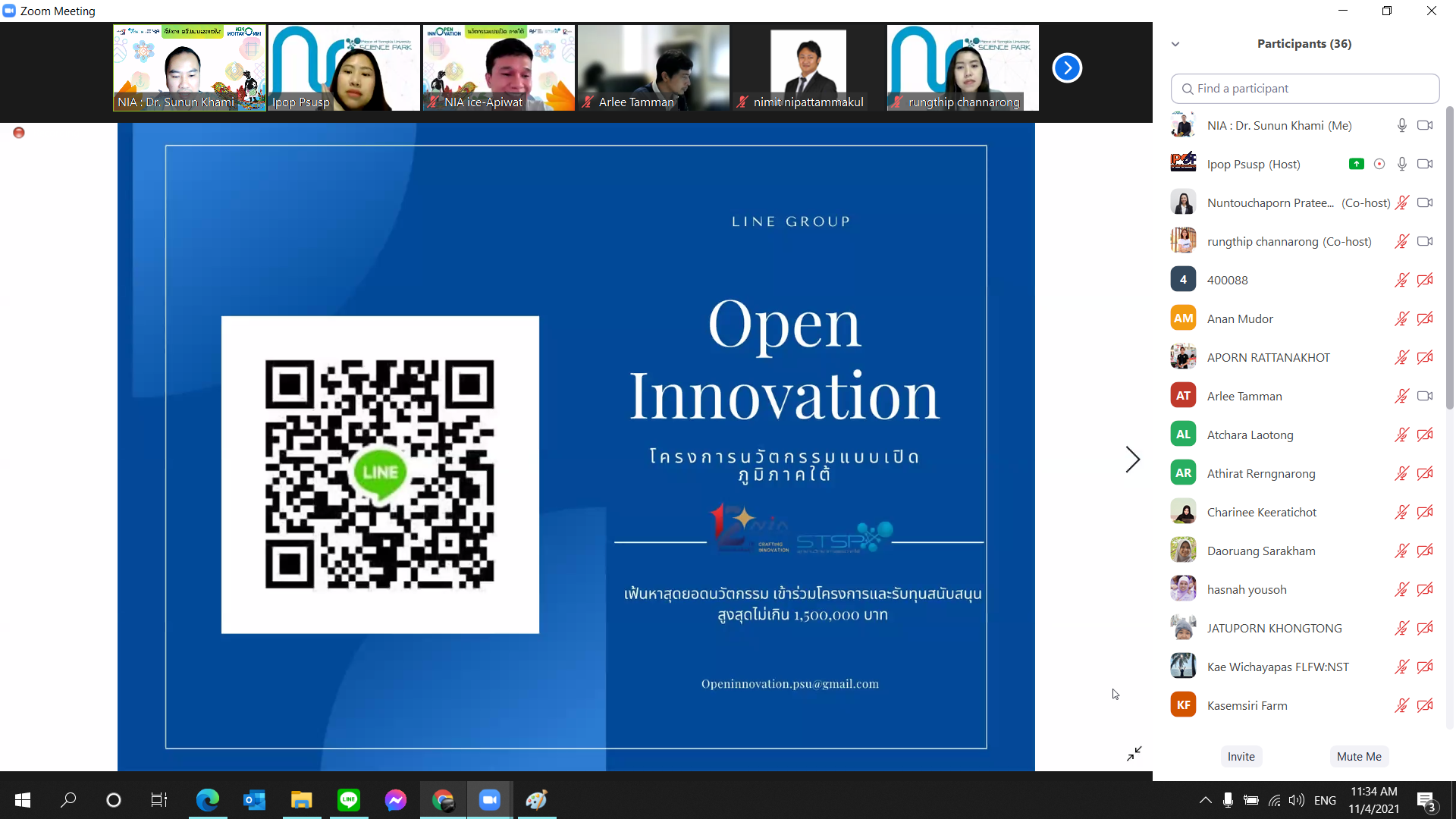This screenshot has height=819, width=1456.
Task: Click the Invite button
Action: (1241, 756)
